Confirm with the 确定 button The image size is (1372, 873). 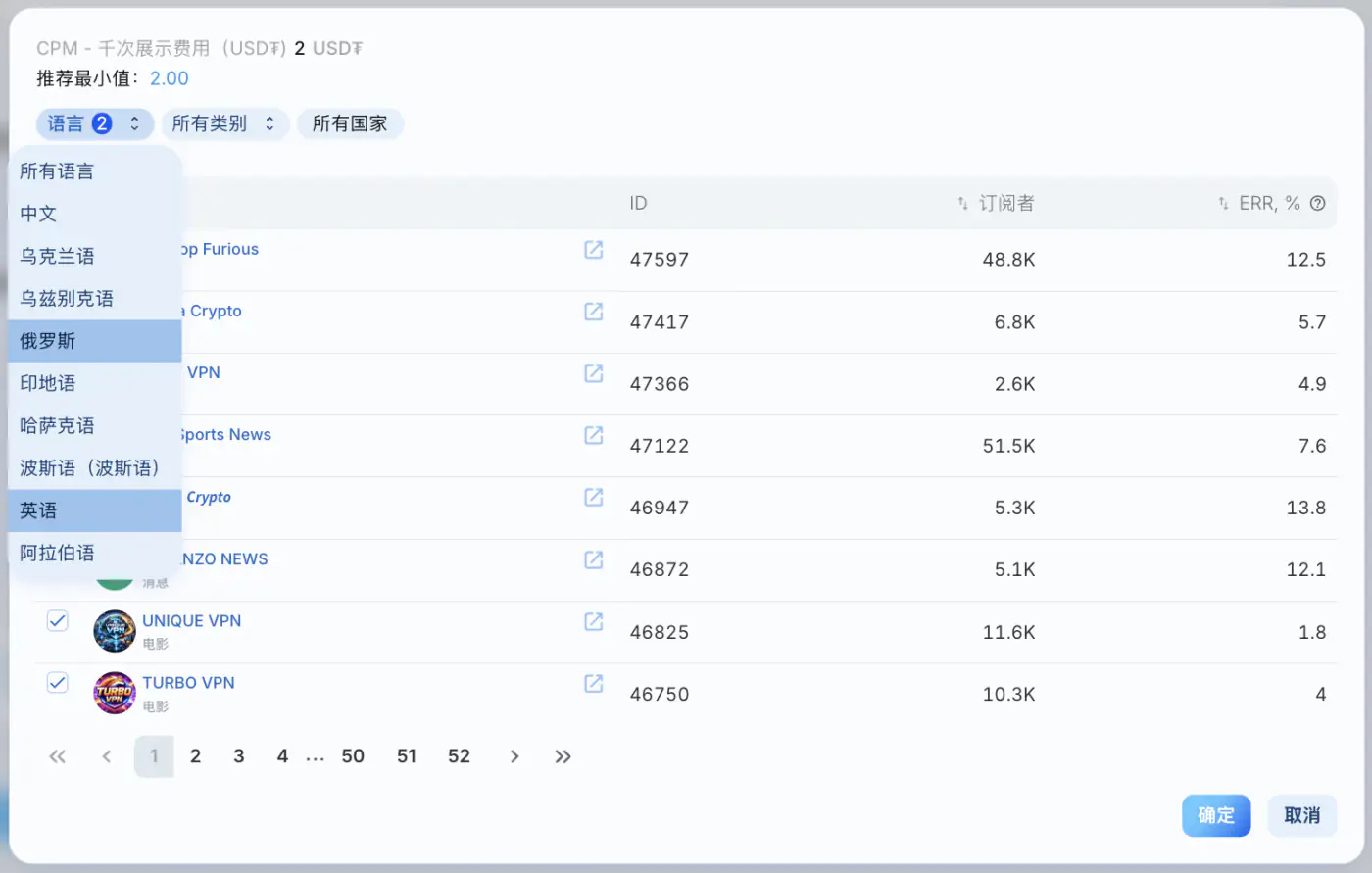(1216, 815)
